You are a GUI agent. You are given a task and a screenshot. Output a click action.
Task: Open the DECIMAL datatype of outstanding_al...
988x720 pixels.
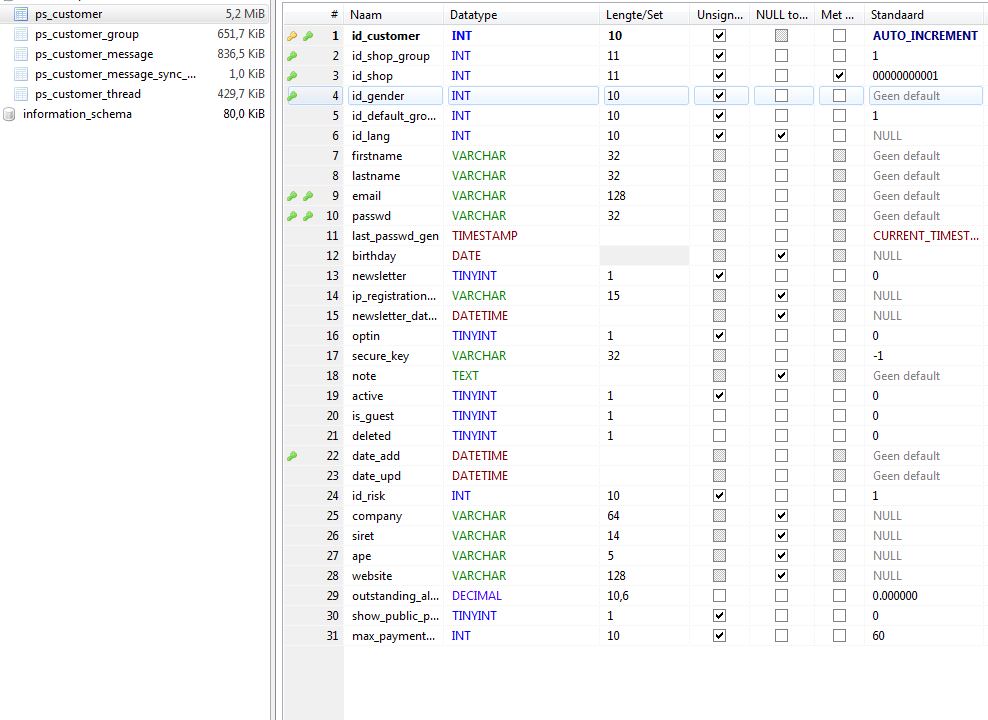tap(476, 596)
